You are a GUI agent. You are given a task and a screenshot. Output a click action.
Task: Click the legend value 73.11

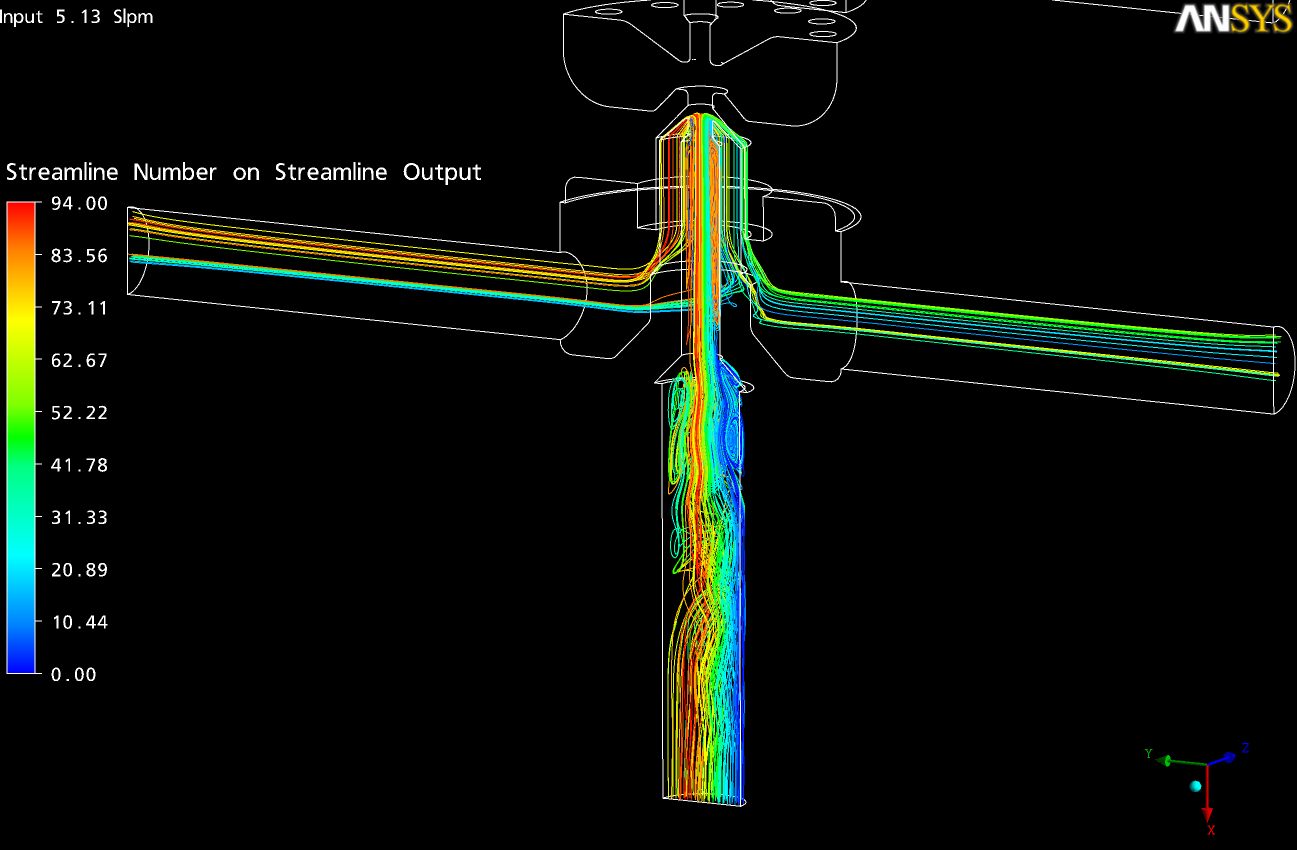[x=79, y=308]
